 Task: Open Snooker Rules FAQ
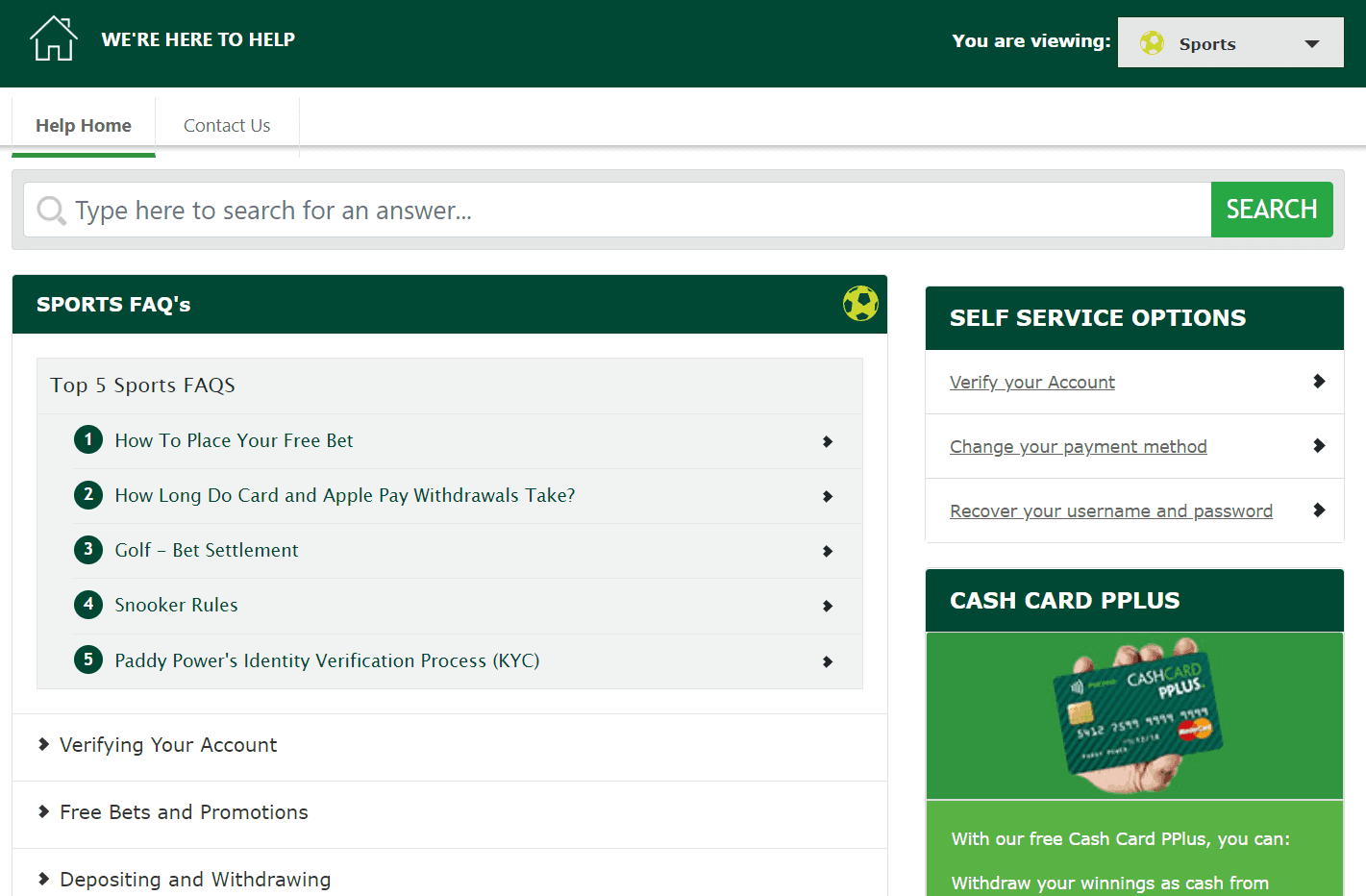[176, 605]
